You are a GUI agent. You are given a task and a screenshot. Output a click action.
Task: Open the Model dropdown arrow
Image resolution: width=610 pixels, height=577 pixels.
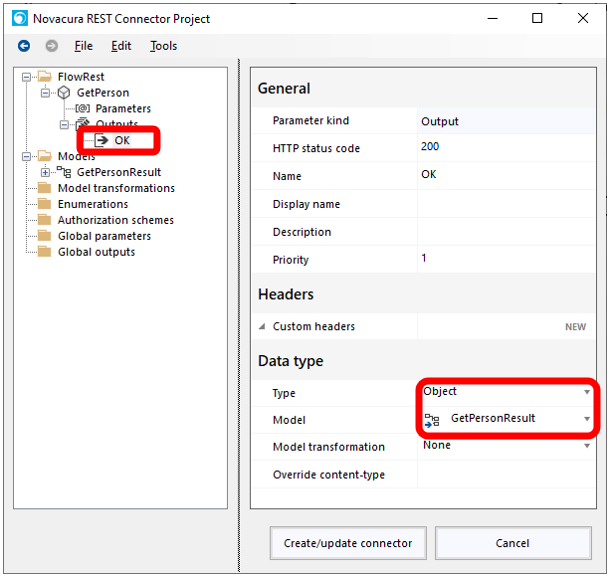[x=587, y=419]
